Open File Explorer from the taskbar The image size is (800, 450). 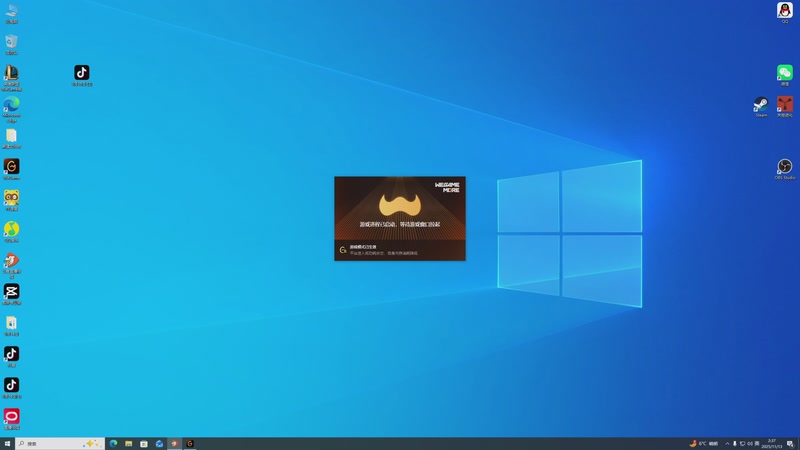[x=129, y=444]
